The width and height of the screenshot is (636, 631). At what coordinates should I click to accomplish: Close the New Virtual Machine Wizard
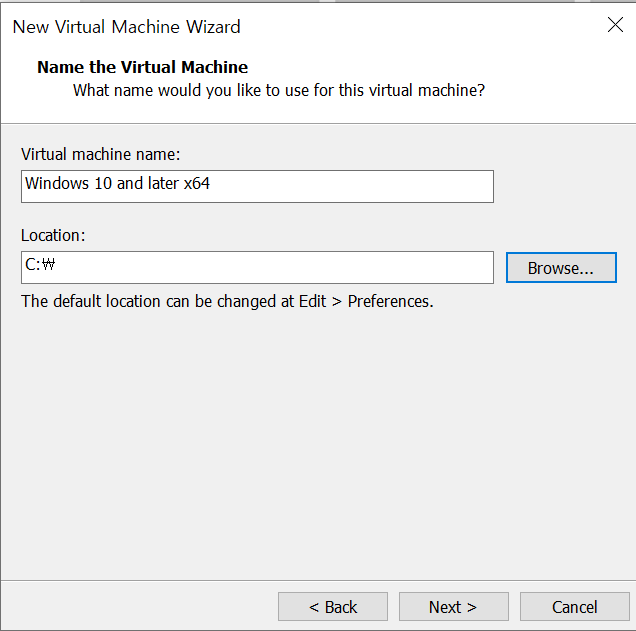point(615,25)
